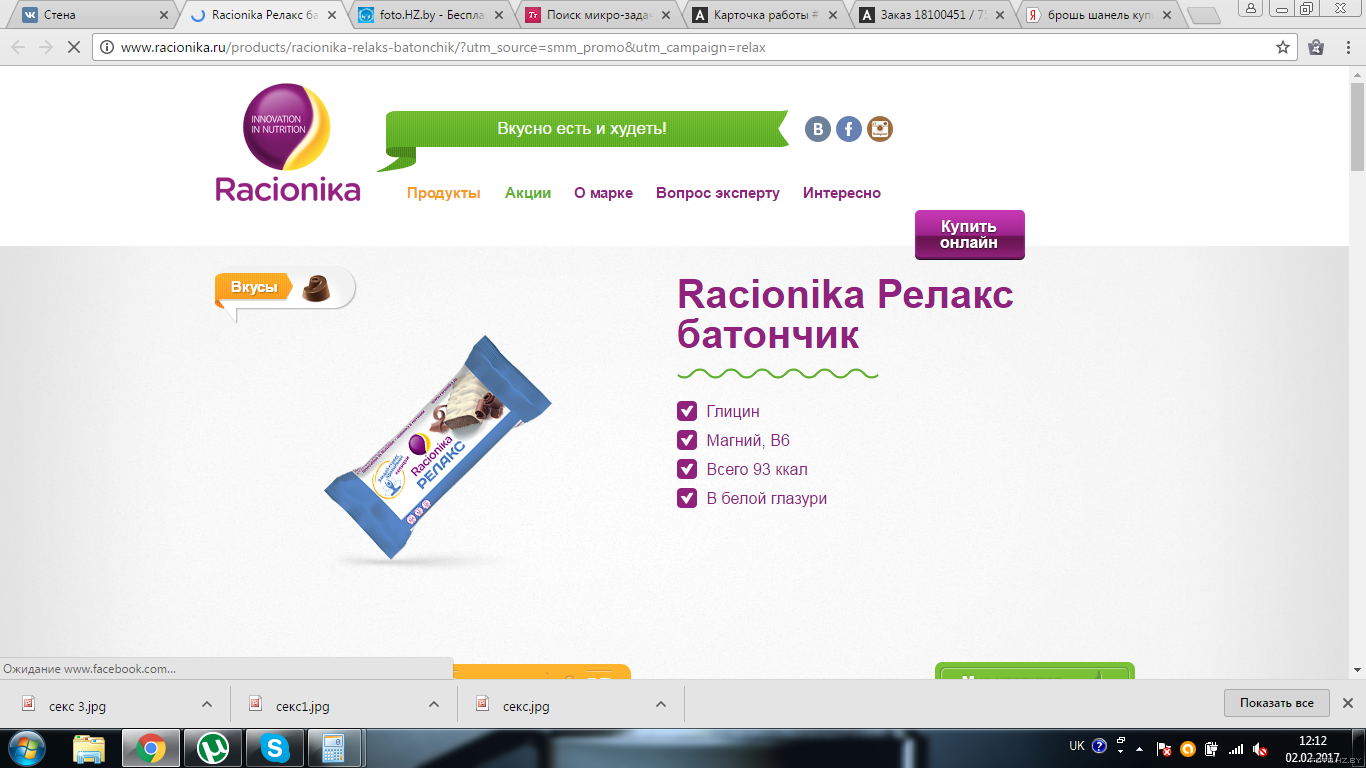This screenshot has width=1366, height=768.
Task: Open Продукты menu item
Action: click(x=444, y=193)
